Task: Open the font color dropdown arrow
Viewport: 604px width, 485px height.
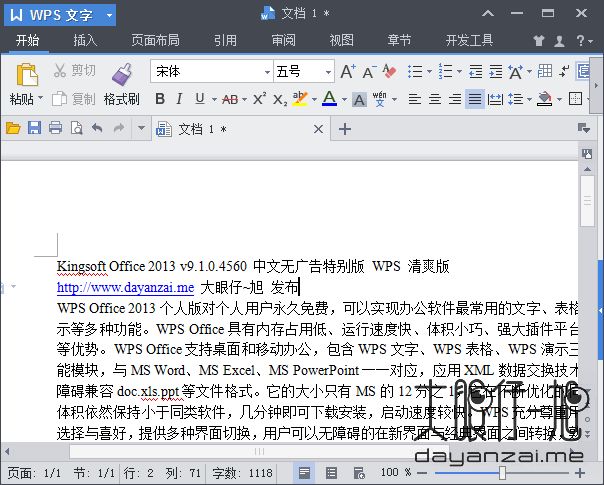Action: [344, 100]
